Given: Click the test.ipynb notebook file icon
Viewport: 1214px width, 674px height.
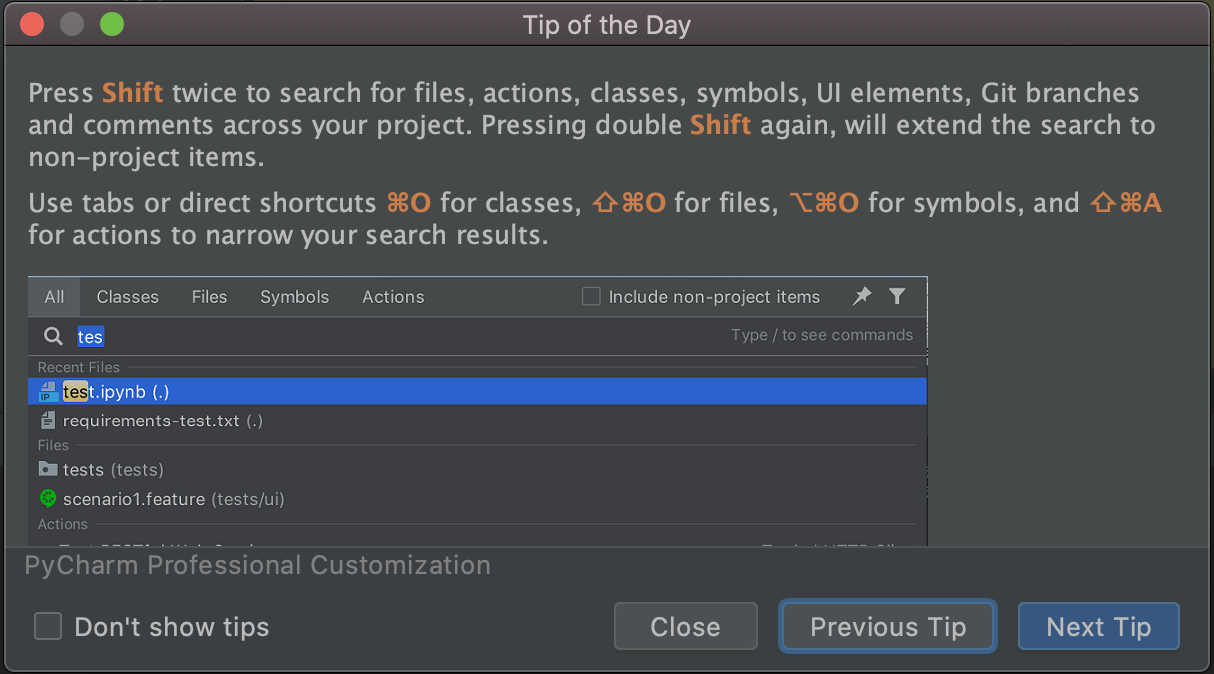Looking at the screenshot, I should tap(47, 392).
